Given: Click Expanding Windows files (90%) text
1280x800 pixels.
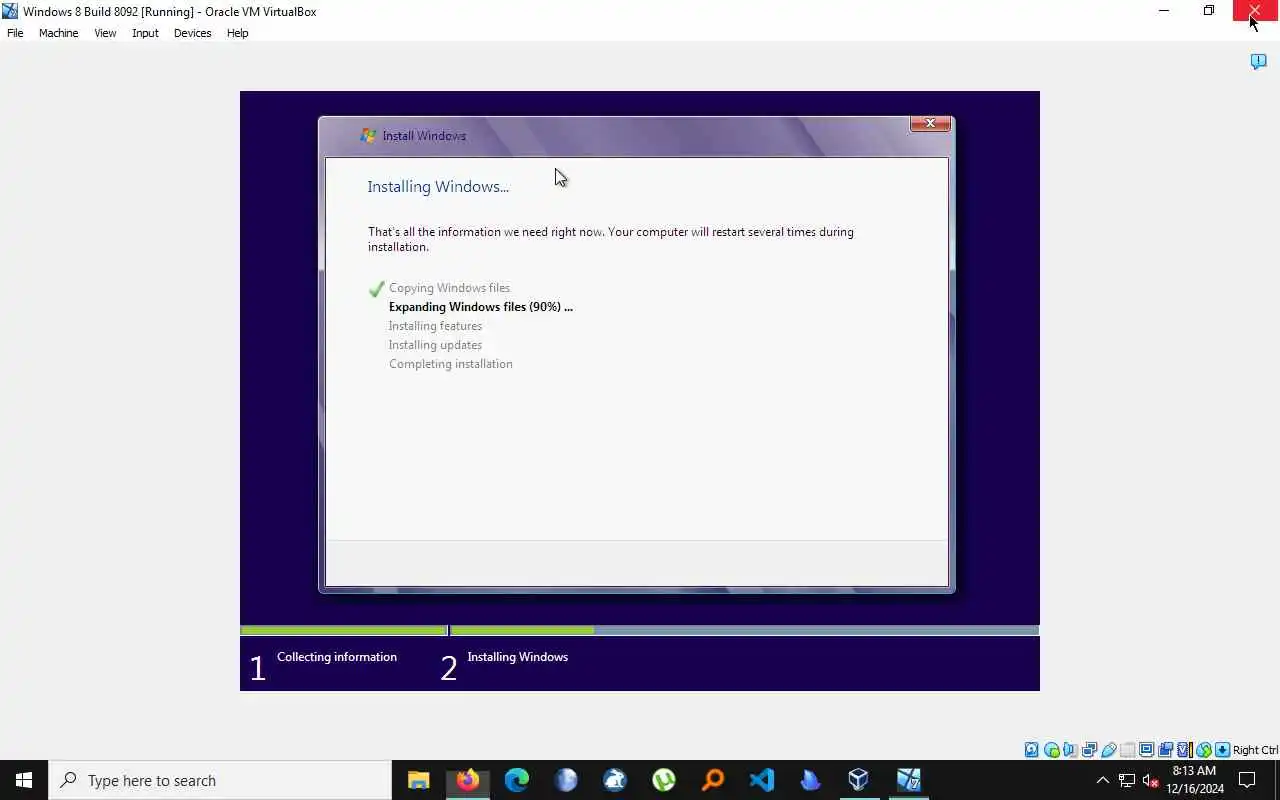Looking at the screenshot, I should coord(481,307).
